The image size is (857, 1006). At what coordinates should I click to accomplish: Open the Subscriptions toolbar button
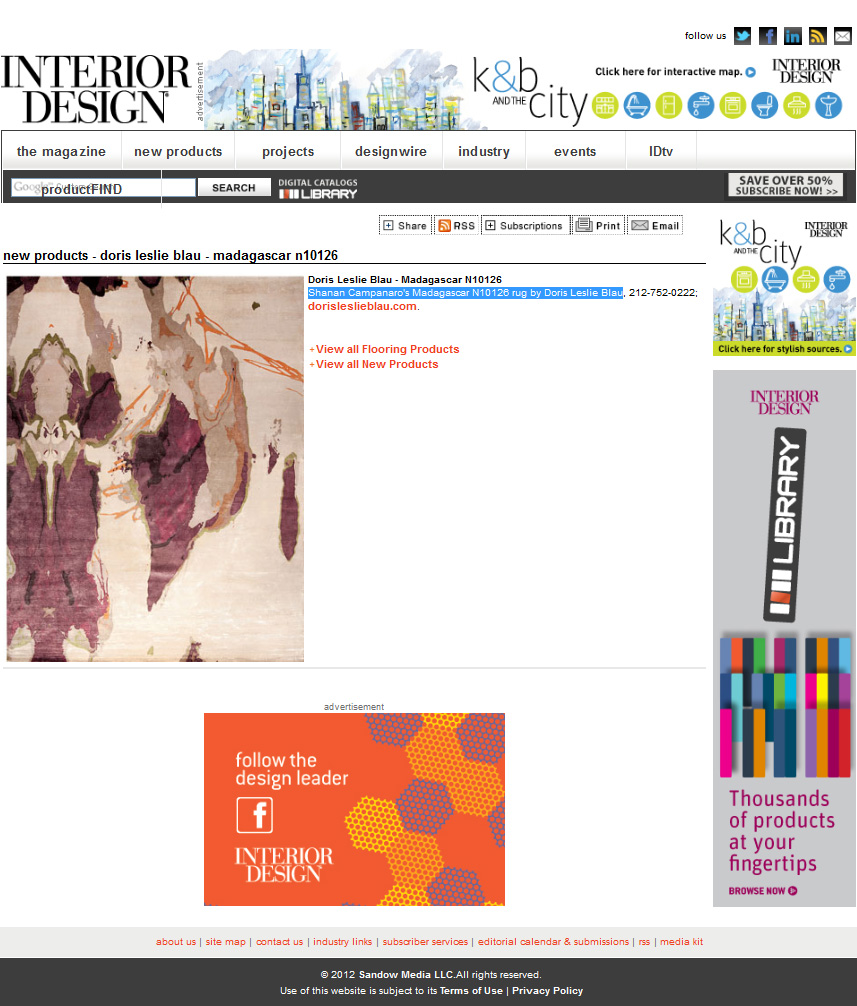(x=525, y=225)
